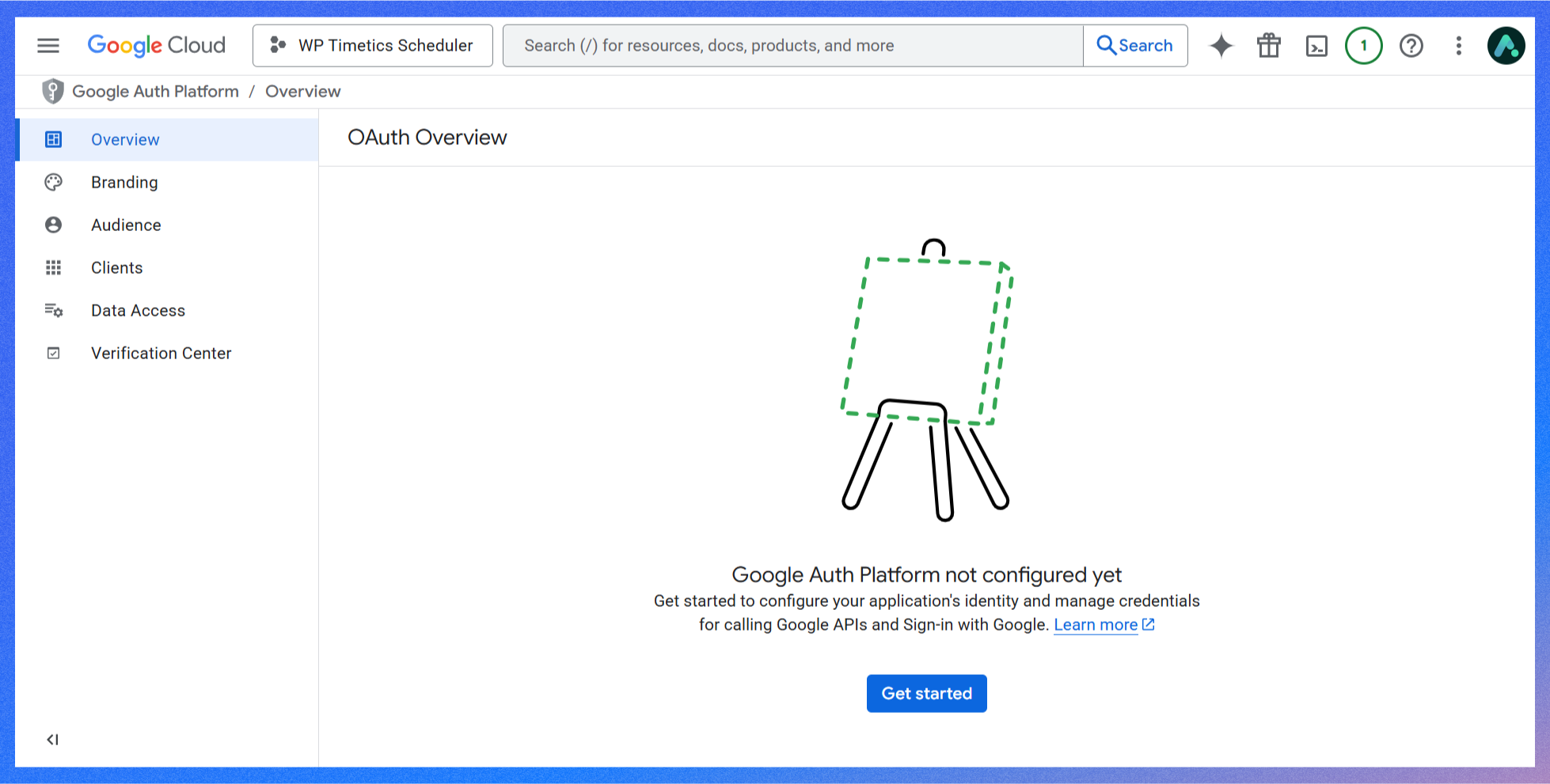1550x784 pixels.
Task: Open the Verification Center sidebar page
Action: click(x=168, y=354)
